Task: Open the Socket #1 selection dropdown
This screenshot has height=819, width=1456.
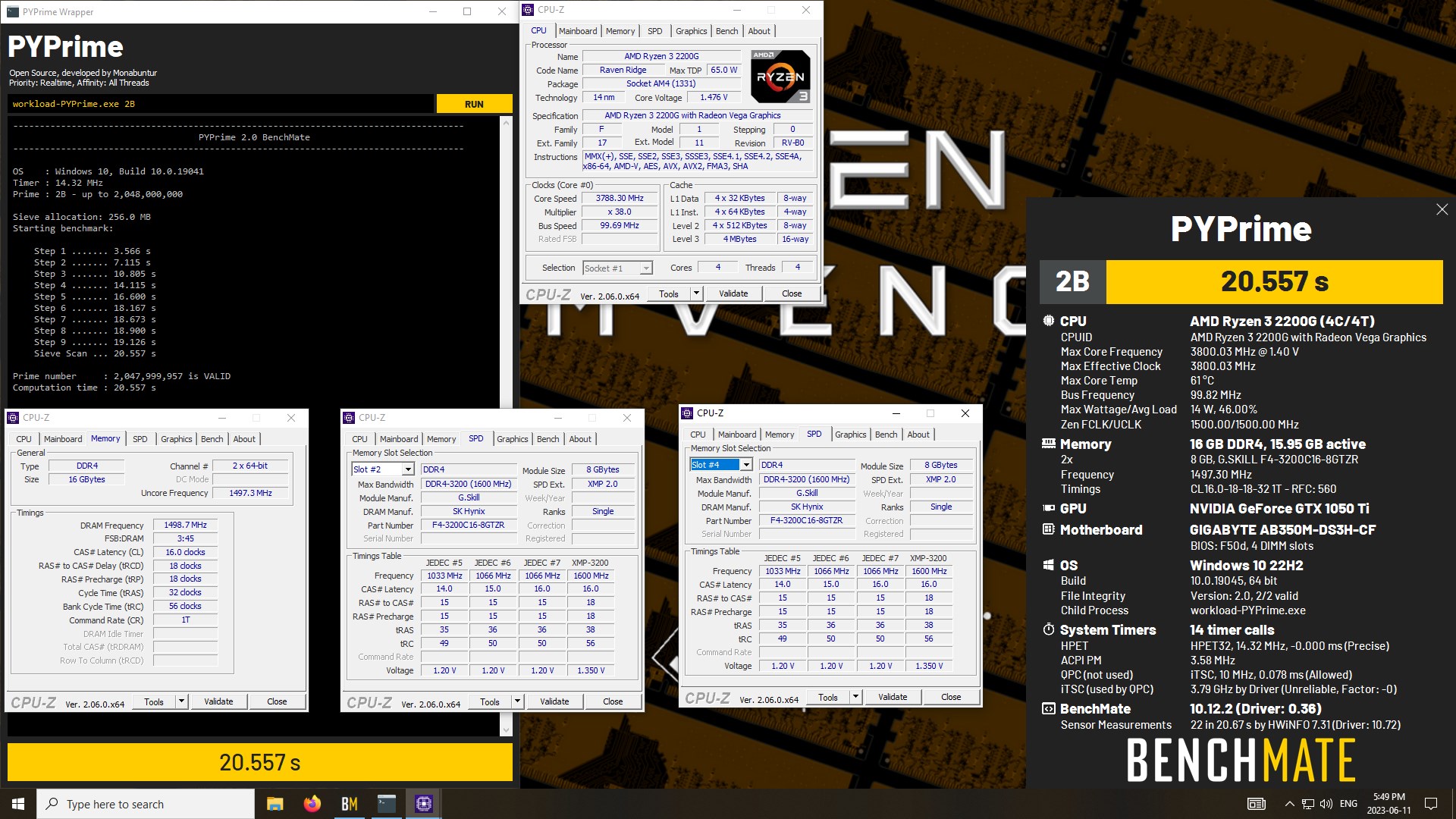Action: [x=618, y=268]
